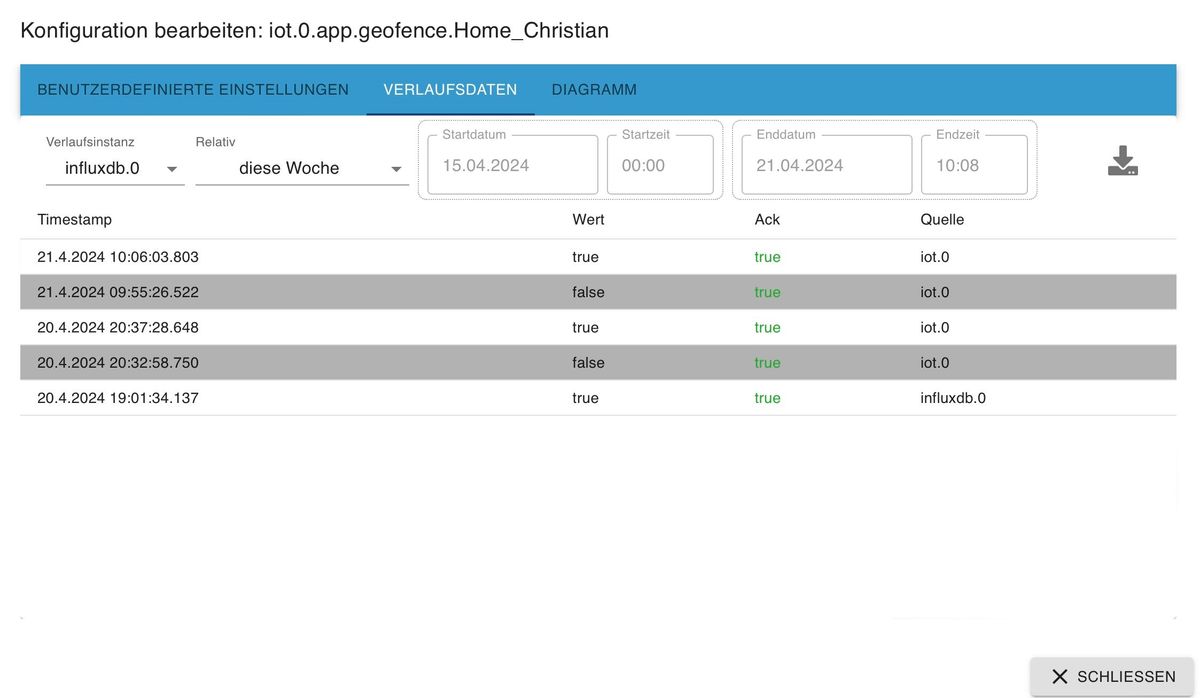Image resolution: width=1200 pixels, height=698 pixels.
Task: Click Quelle value influxdb.0 in last row
Action: pos(953,398)
